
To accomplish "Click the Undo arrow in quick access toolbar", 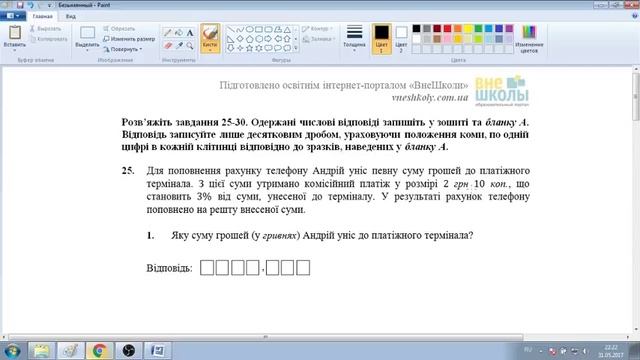I will pyautogui.click(x=30, y=5).
